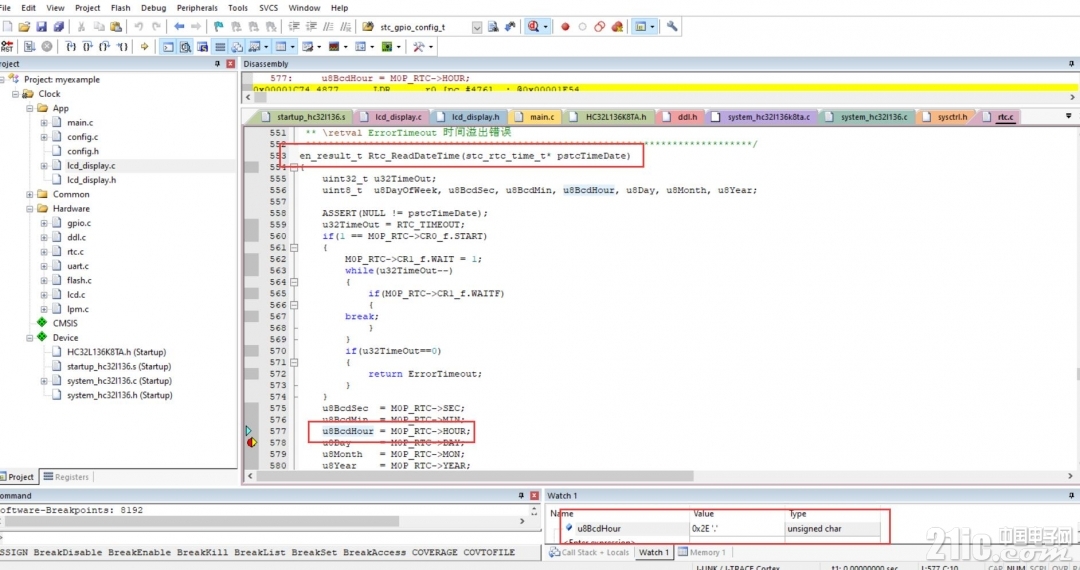This screenshot has width=1080, height=570.
Task: Navigate forwards with the right arrow
Action: point(196,26)
